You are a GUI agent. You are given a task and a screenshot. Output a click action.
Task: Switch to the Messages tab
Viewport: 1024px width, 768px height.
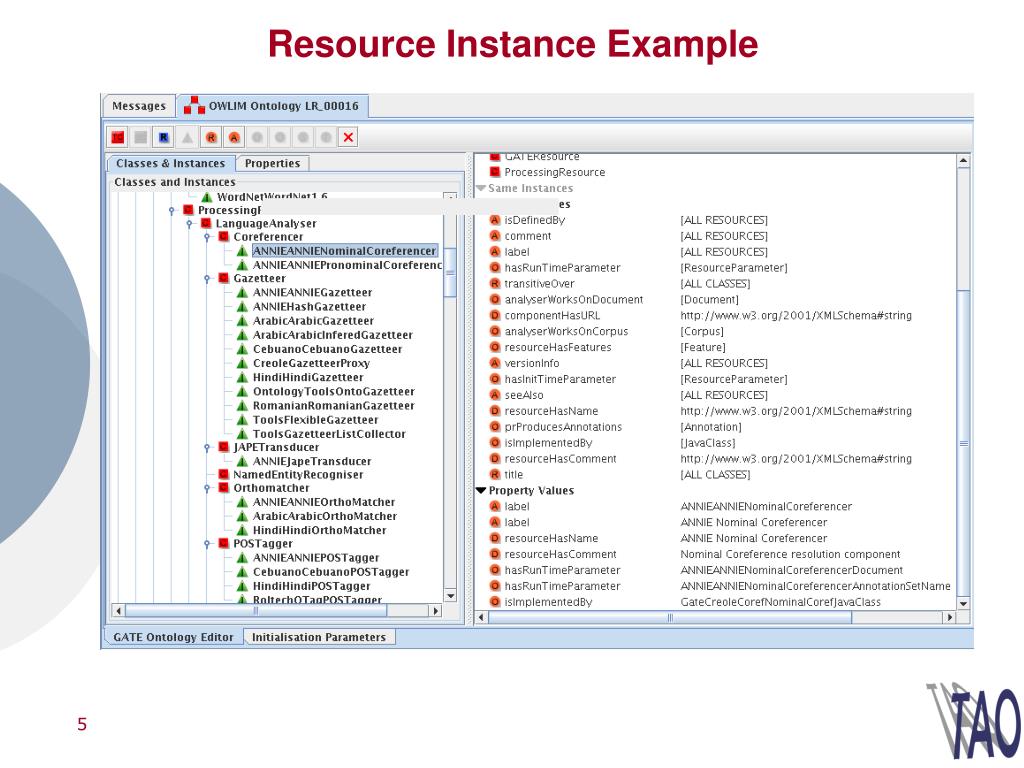(138, 106)
